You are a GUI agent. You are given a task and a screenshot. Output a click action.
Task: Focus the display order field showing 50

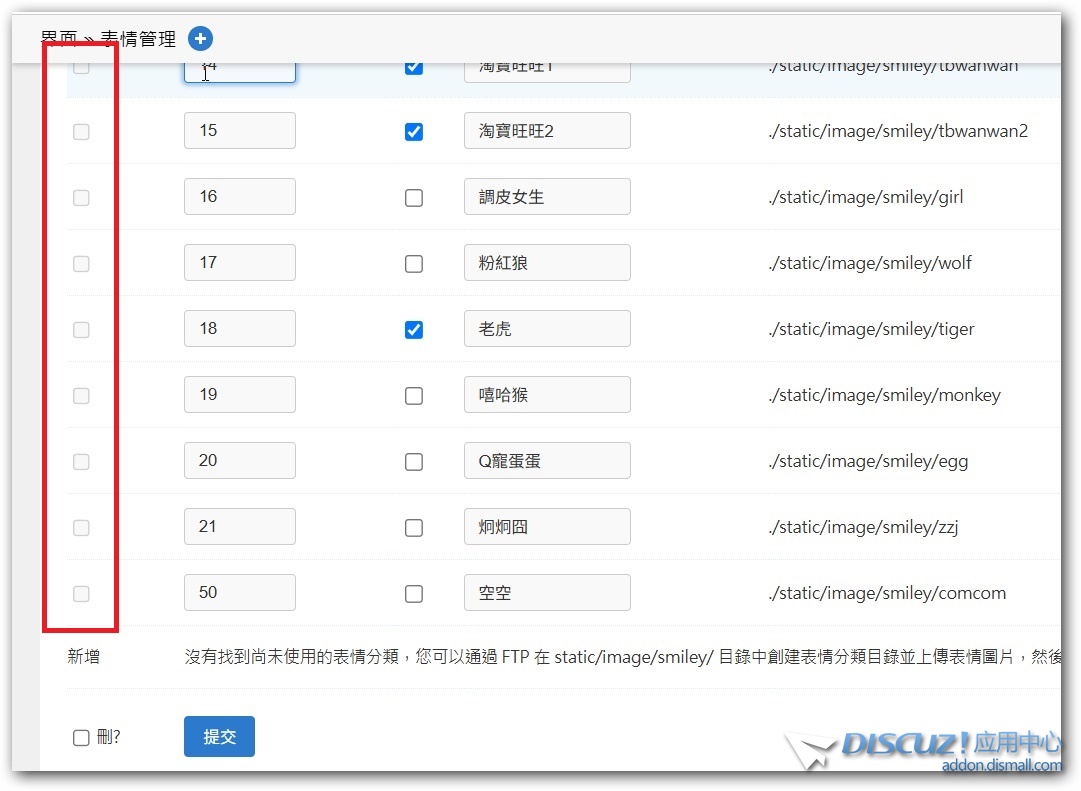(240, 592)
